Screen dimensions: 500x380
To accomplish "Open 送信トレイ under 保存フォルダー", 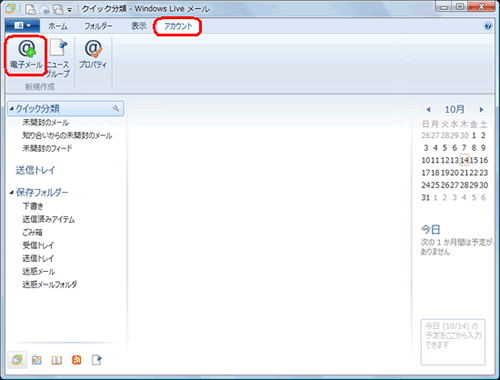I will 38,258.
